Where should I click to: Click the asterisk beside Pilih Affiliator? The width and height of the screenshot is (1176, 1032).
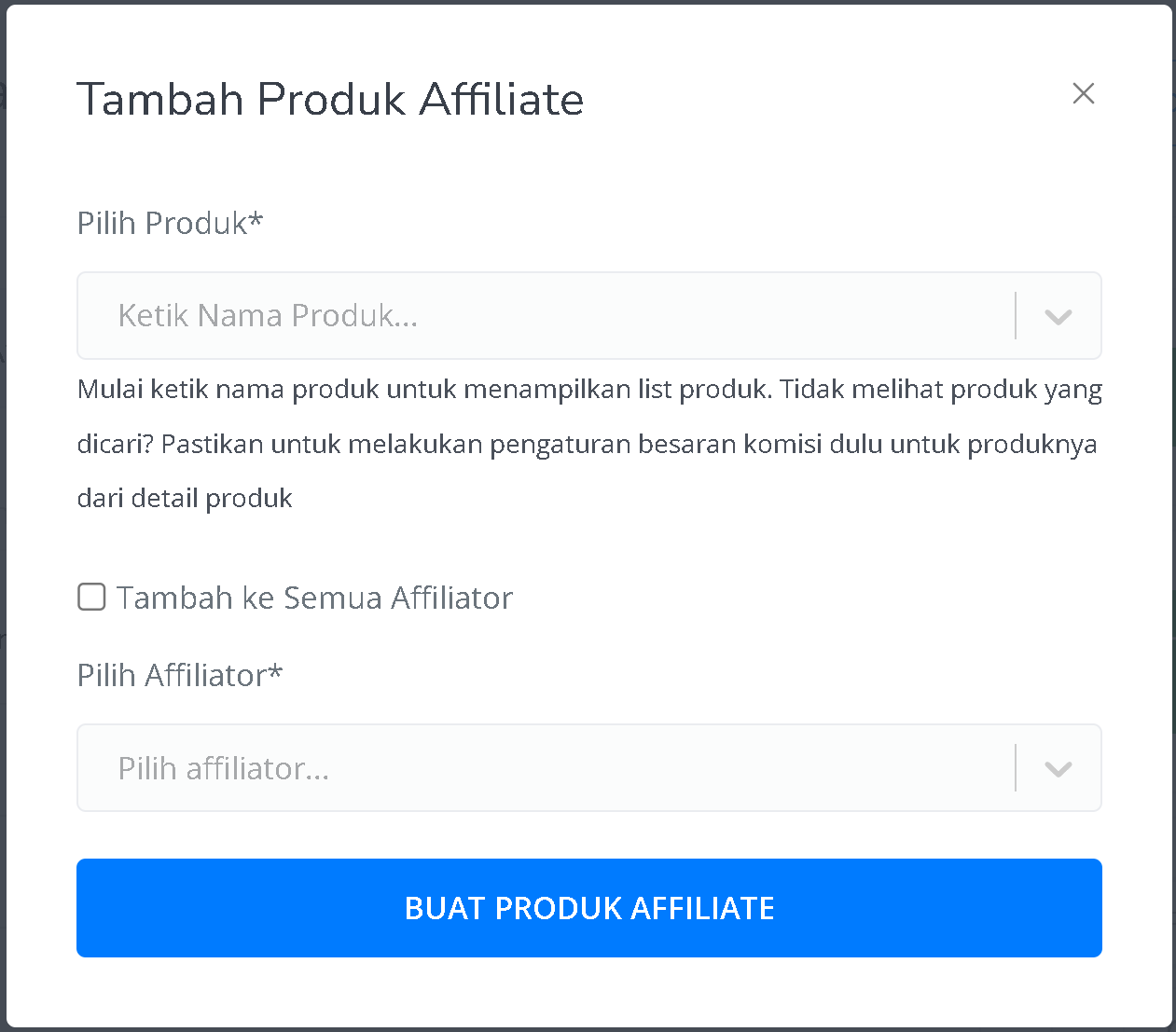coord(275,670)
